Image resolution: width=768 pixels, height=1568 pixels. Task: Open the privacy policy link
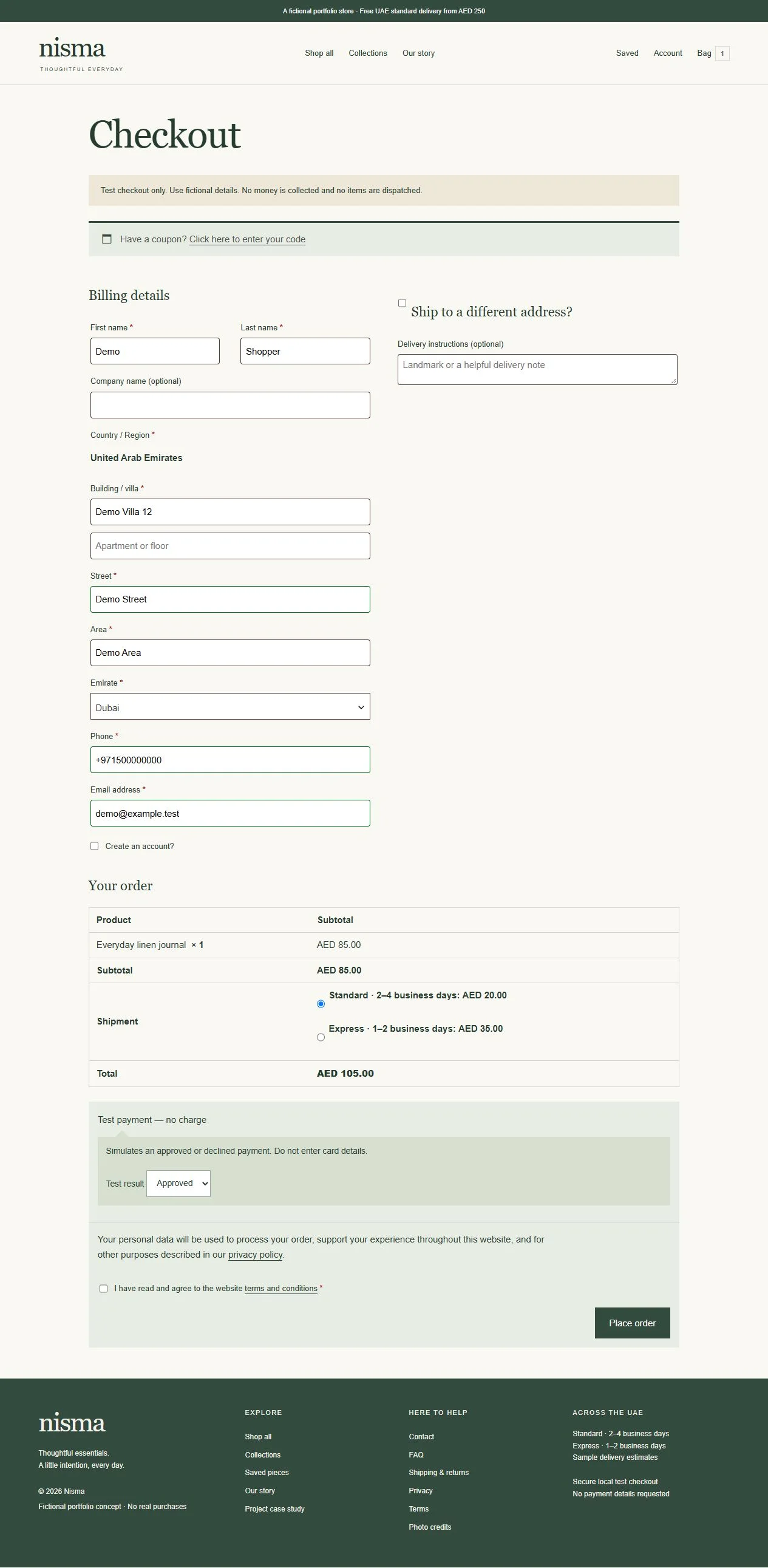pos(255,1255)
